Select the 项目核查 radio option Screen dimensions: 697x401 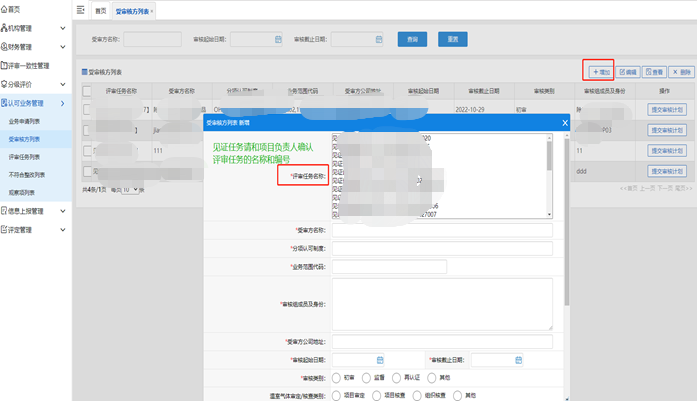tap(377, 395)
